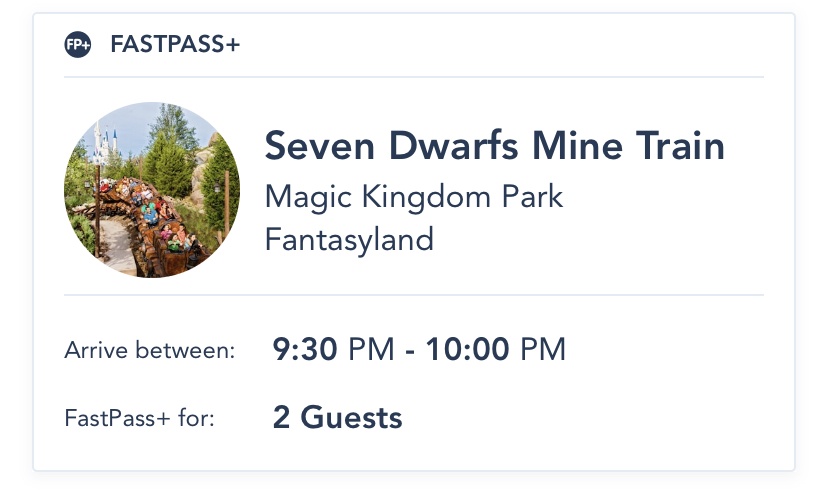Click the "Arrive between:" label
Screen dimensions: 828x498
150,351
